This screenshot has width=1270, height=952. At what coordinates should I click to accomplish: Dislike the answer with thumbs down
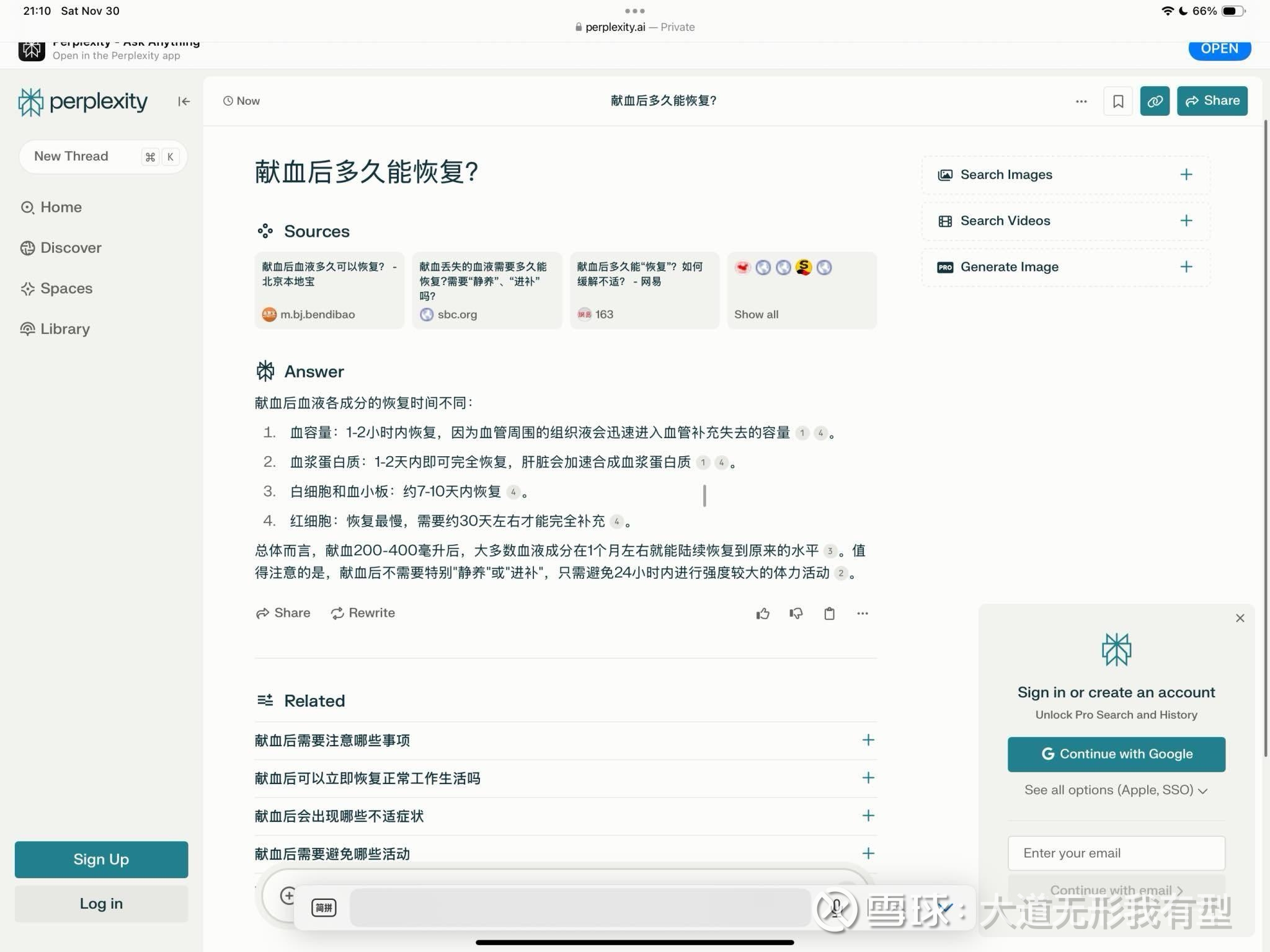[796, 614]
